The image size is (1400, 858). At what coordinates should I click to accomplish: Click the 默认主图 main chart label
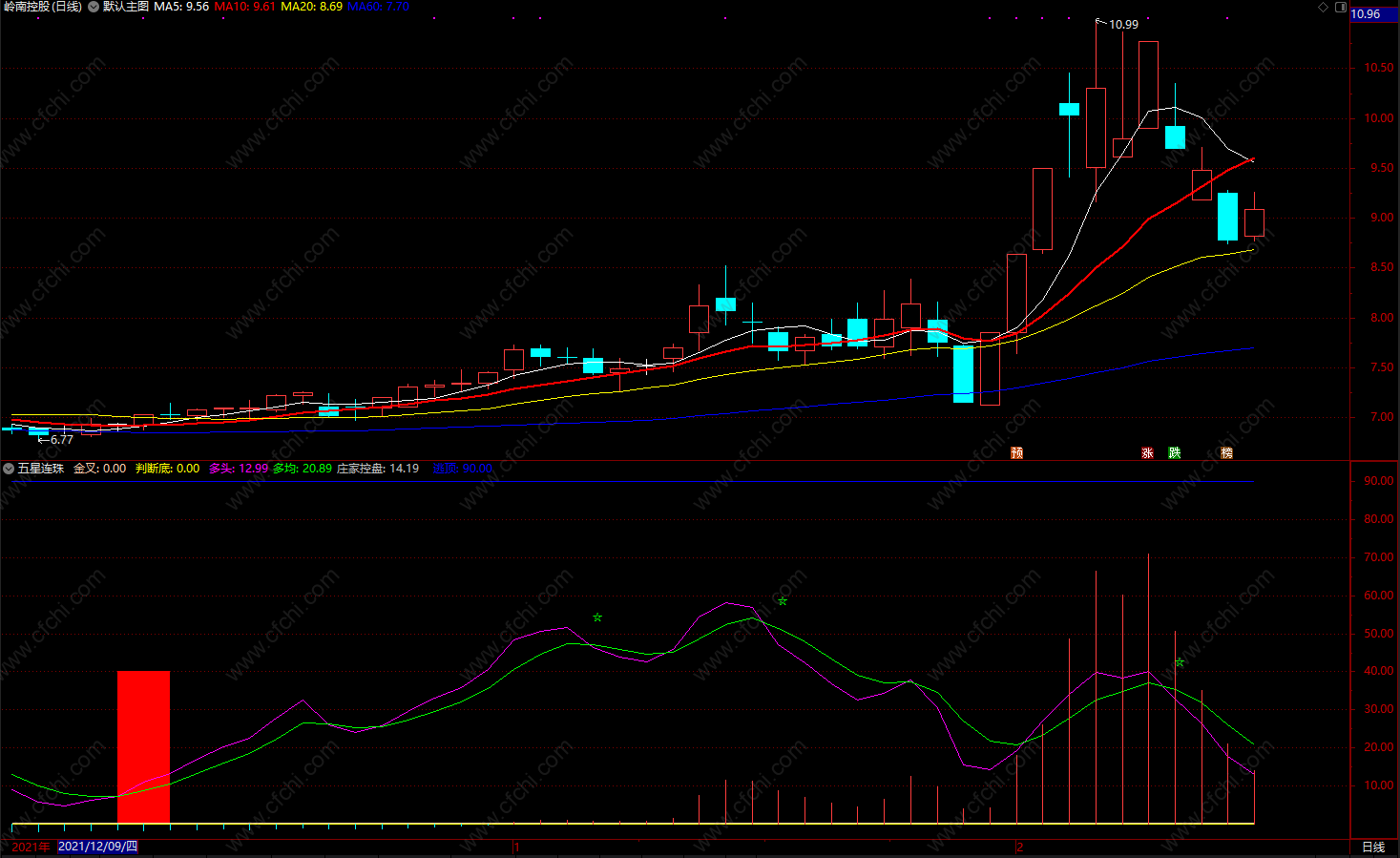[126, 7]
